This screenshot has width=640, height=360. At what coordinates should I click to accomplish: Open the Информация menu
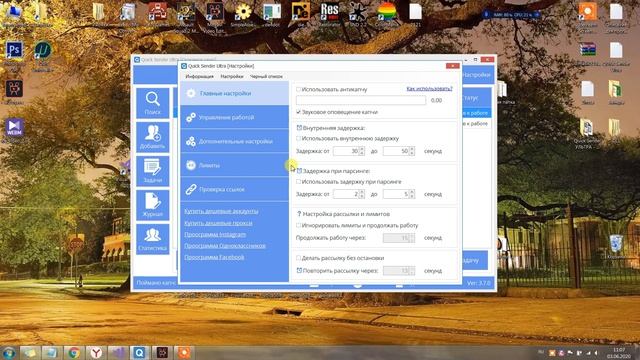[200, 76]
